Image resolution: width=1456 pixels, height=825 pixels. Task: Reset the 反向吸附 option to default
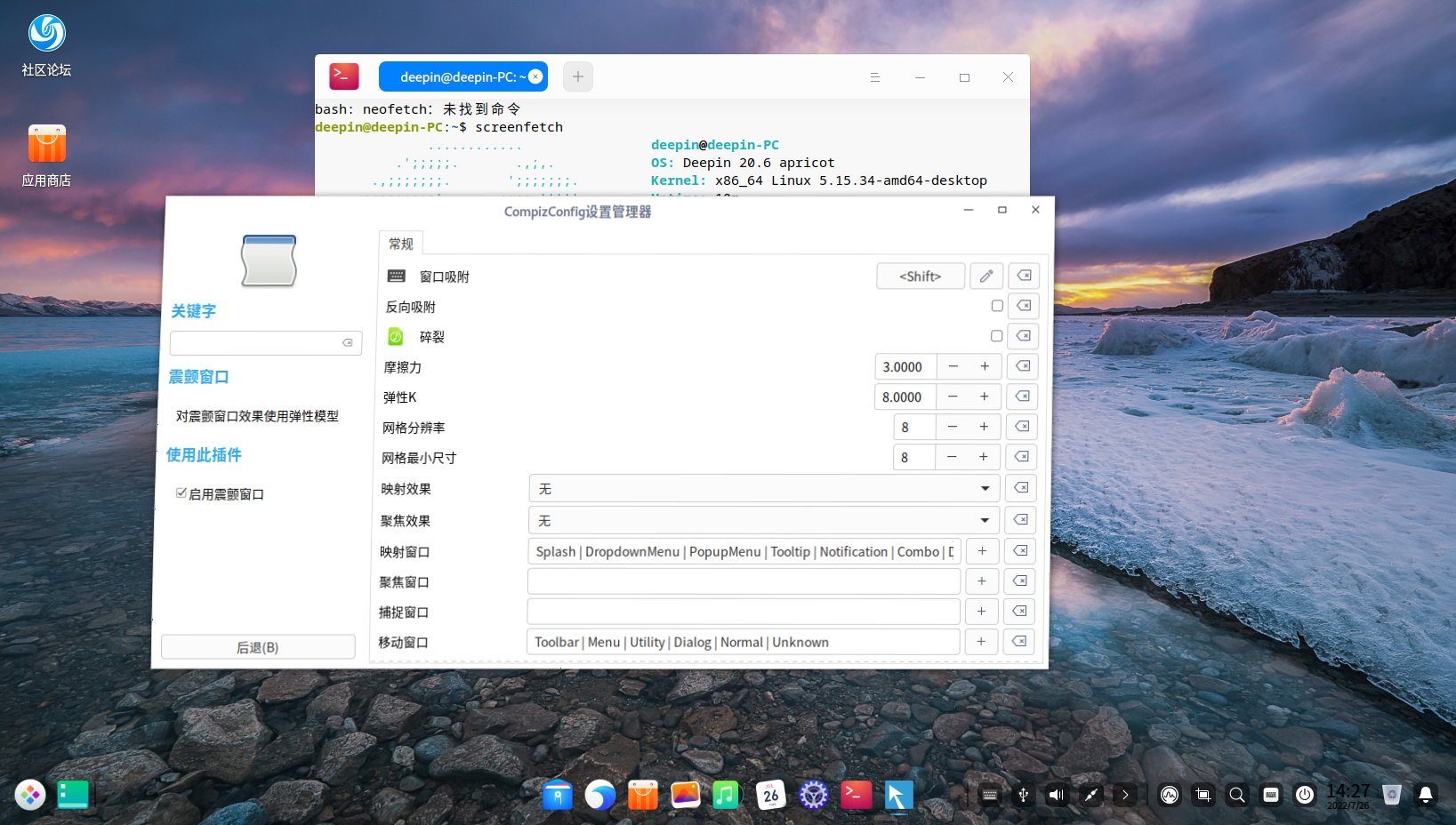[x=1024, y=306]
